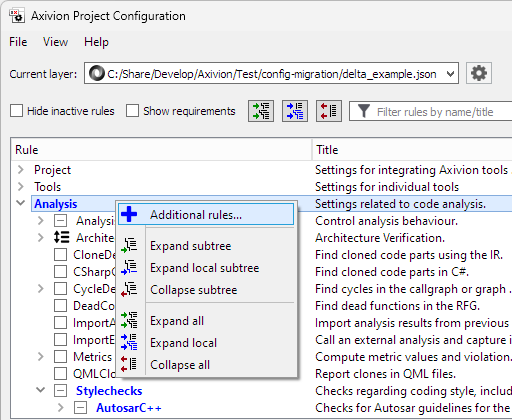The height and width of the screenshot is (420, 512).
Task: Expand the Project tree node
Action: (x=21, y=170)
